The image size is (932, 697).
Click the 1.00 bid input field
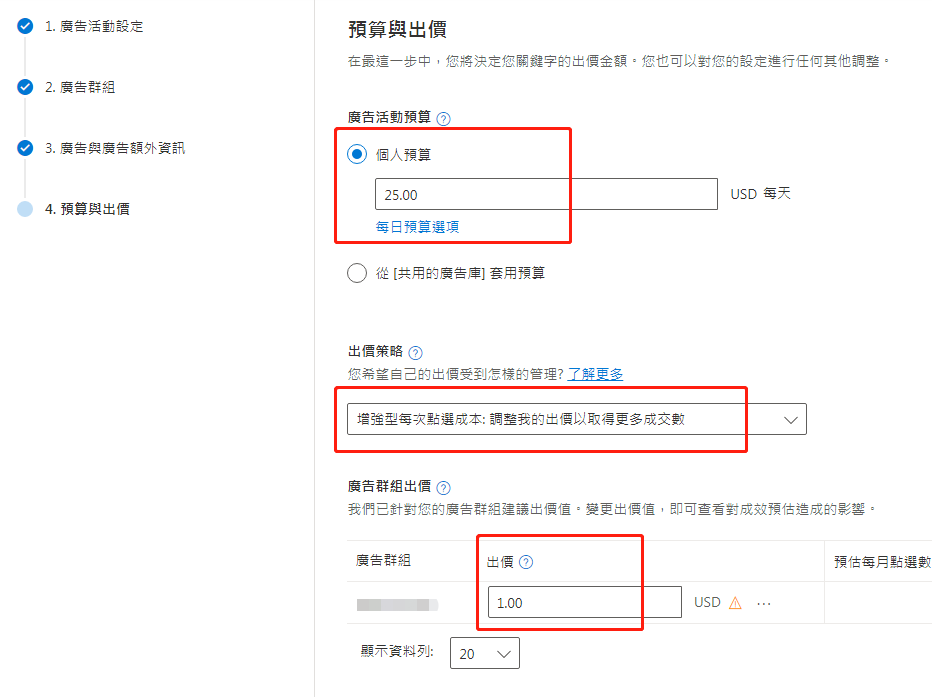click(x=583, y=602)
